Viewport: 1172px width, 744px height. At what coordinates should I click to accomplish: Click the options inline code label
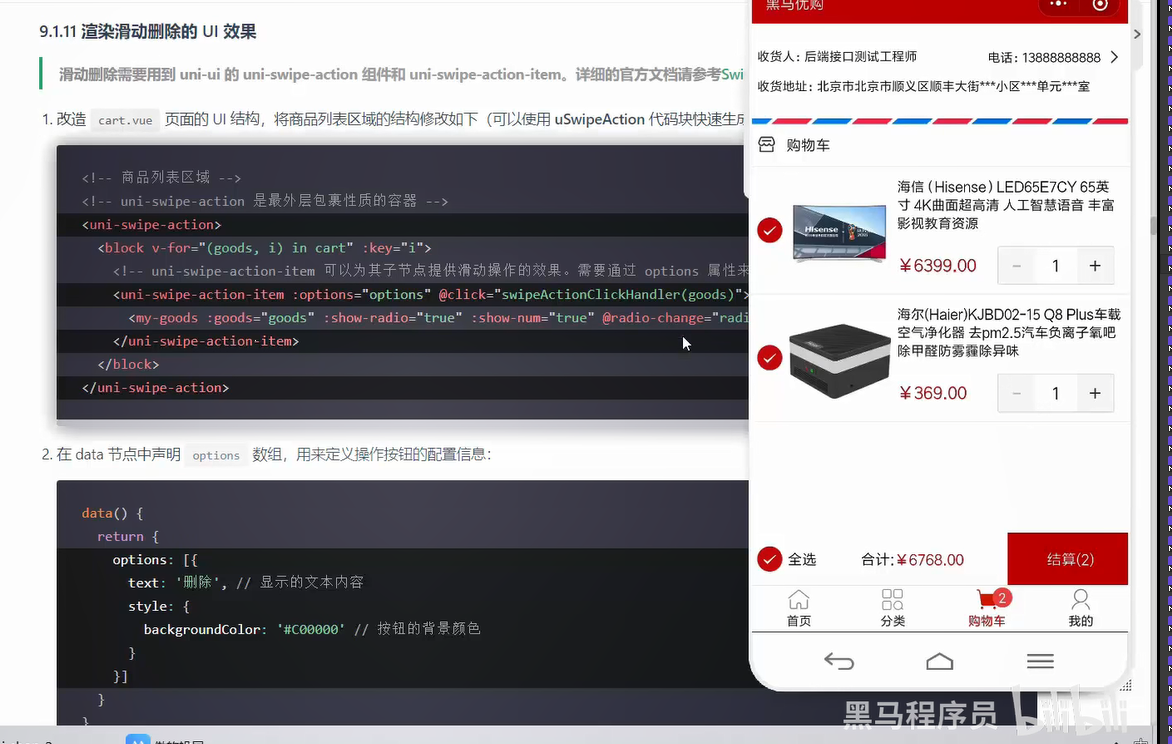(x=216, y=455)
